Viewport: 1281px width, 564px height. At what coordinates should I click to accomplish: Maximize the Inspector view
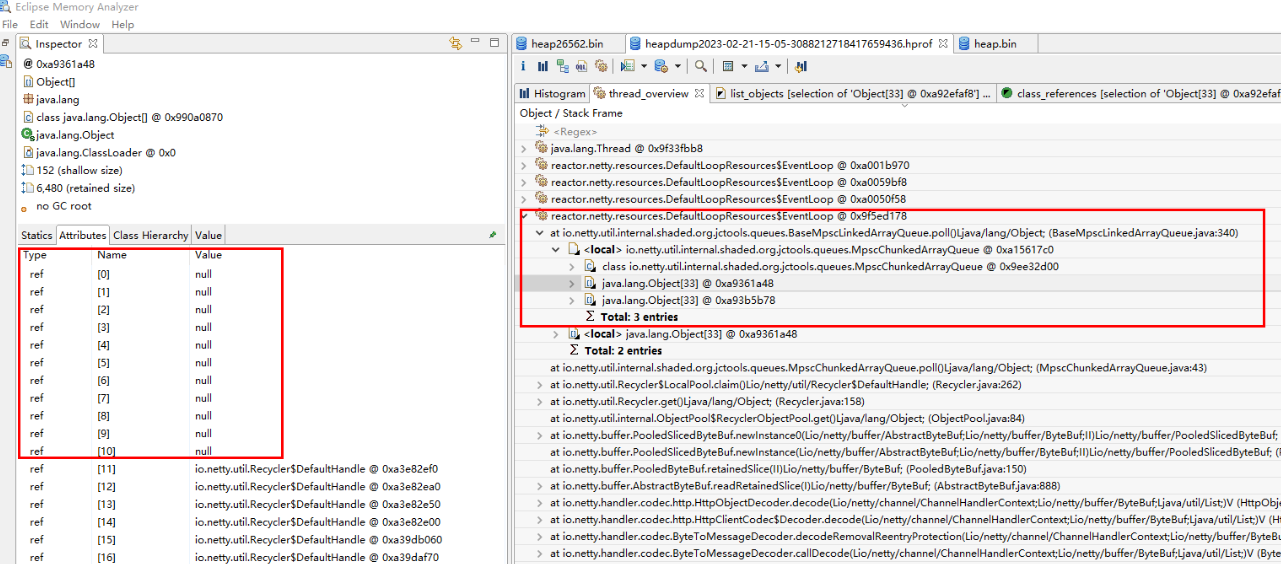[x=494, y=43]
